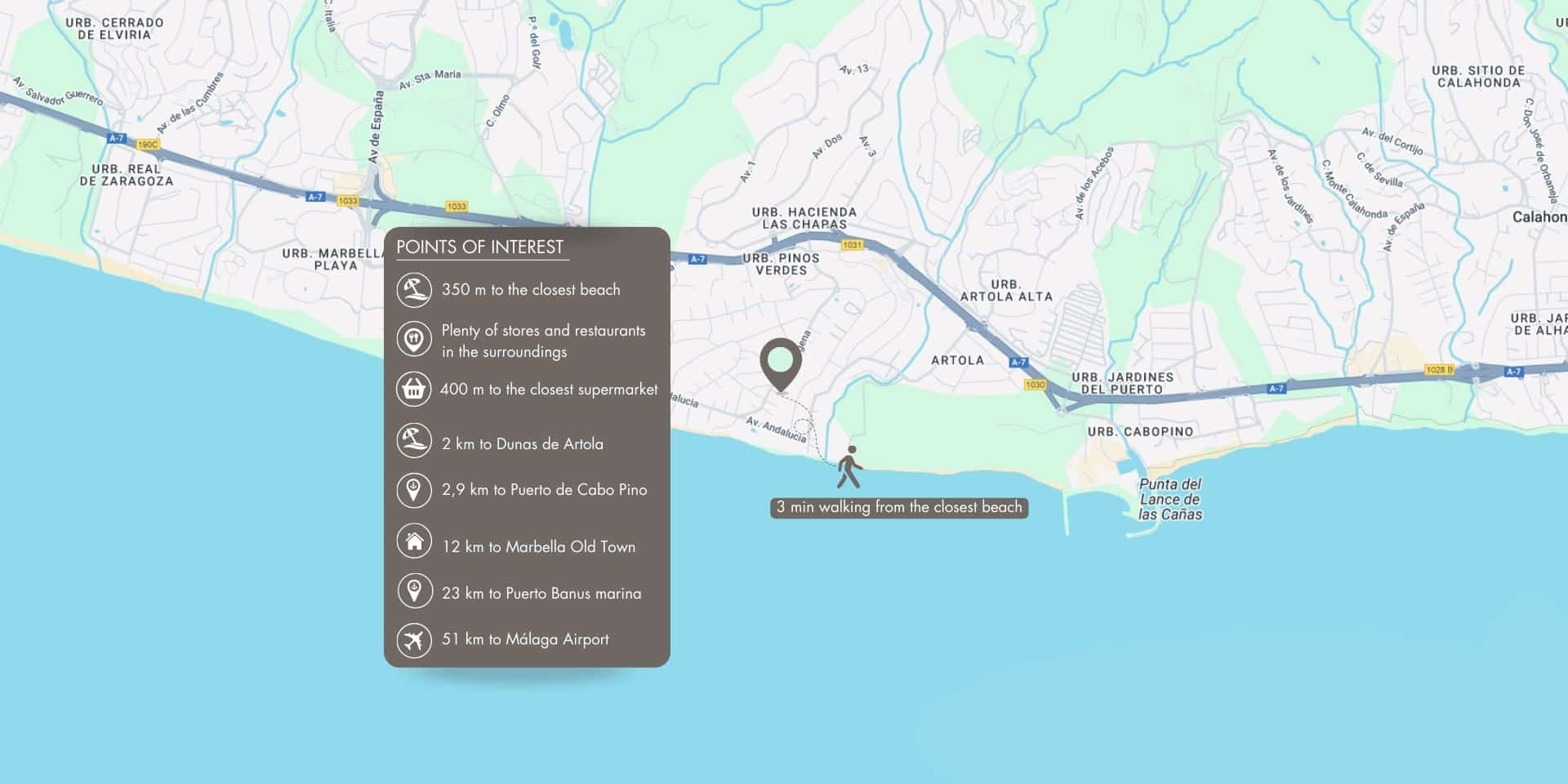Click the 3 min walking label
The image size is (1568, 784).
click(899, 508)
